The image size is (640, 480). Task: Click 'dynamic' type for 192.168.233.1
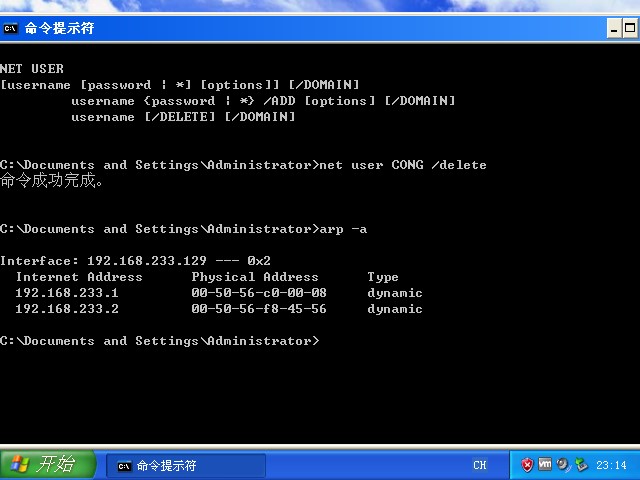tap(395, 293)
